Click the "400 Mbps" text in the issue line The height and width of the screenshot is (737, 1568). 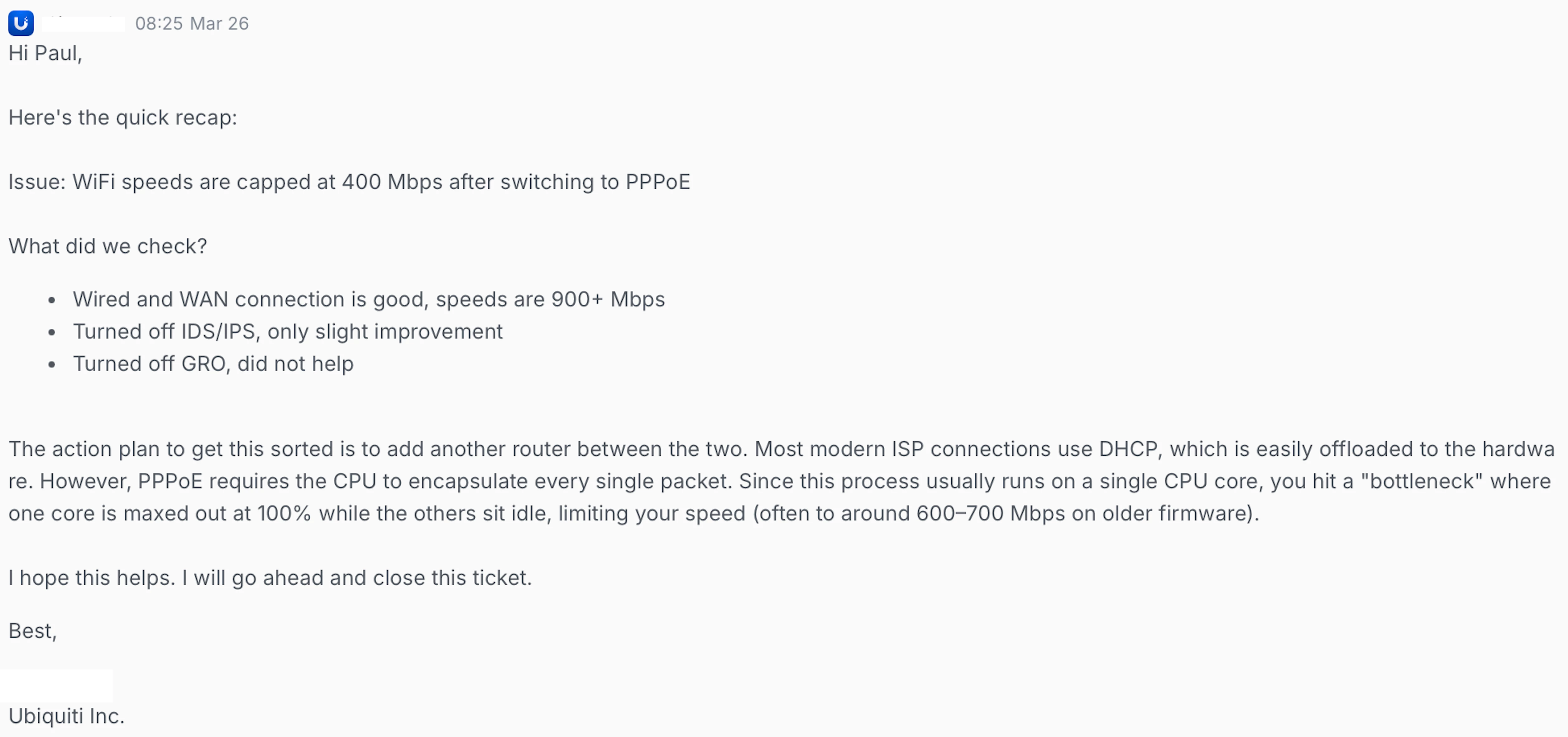click(x=391, y=182)
